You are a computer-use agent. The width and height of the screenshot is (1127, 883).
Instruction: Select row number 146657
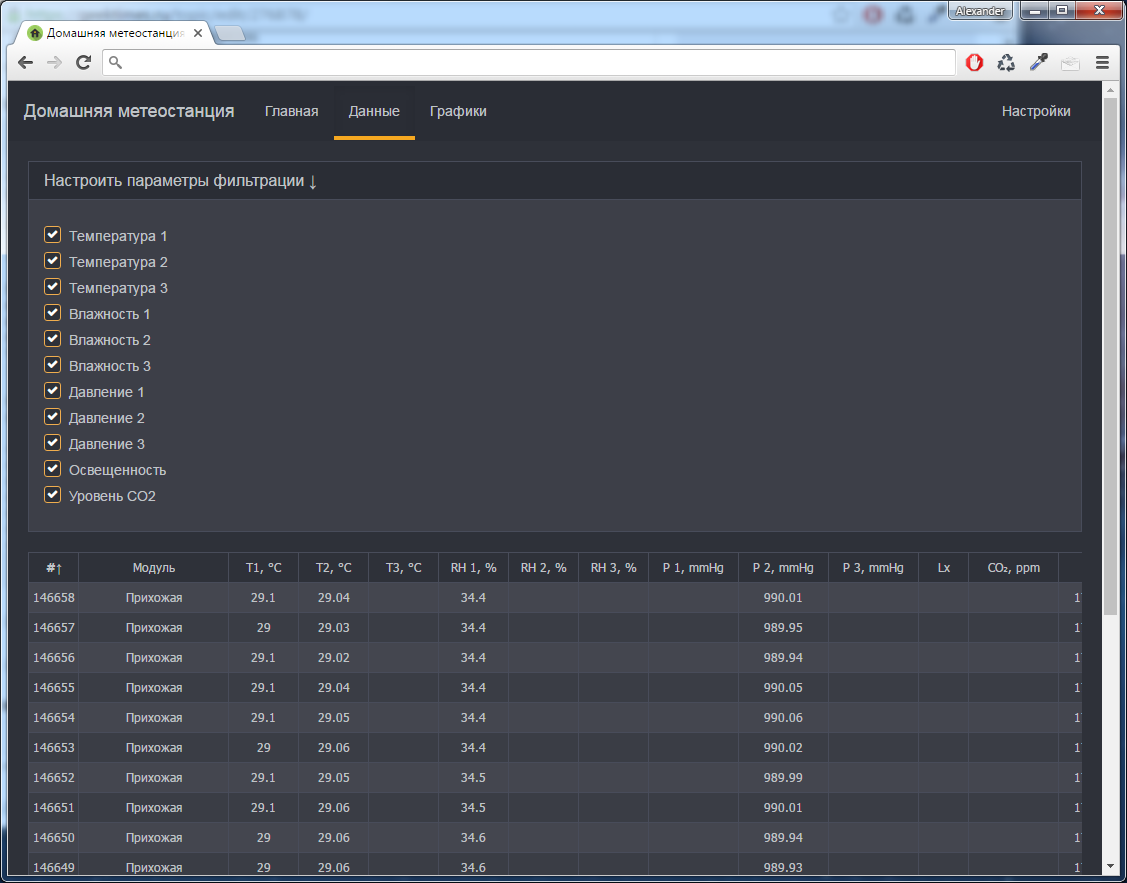pos(54,628)
